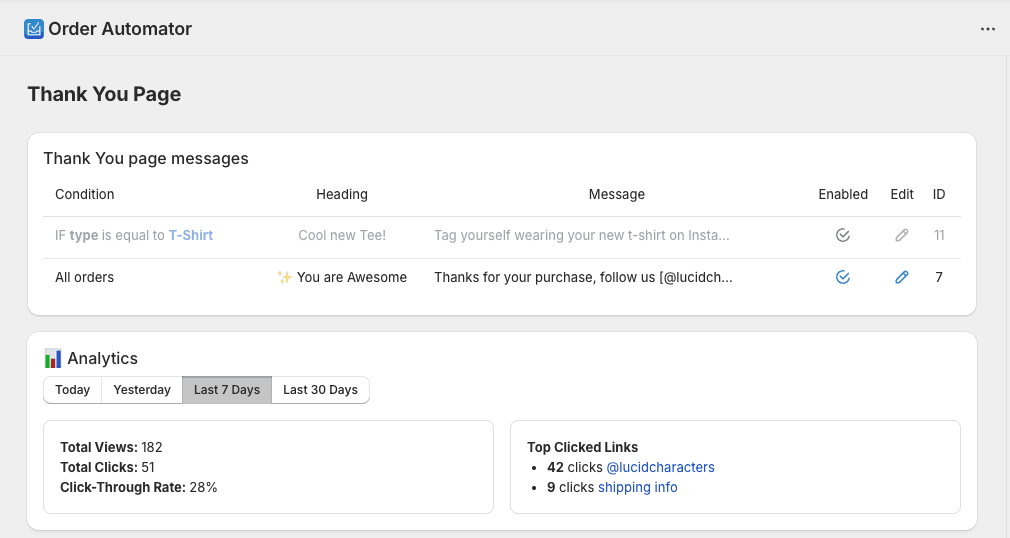
Task: Select the All orders condition row
Action: pyautogui.click(x=85, y=277)
